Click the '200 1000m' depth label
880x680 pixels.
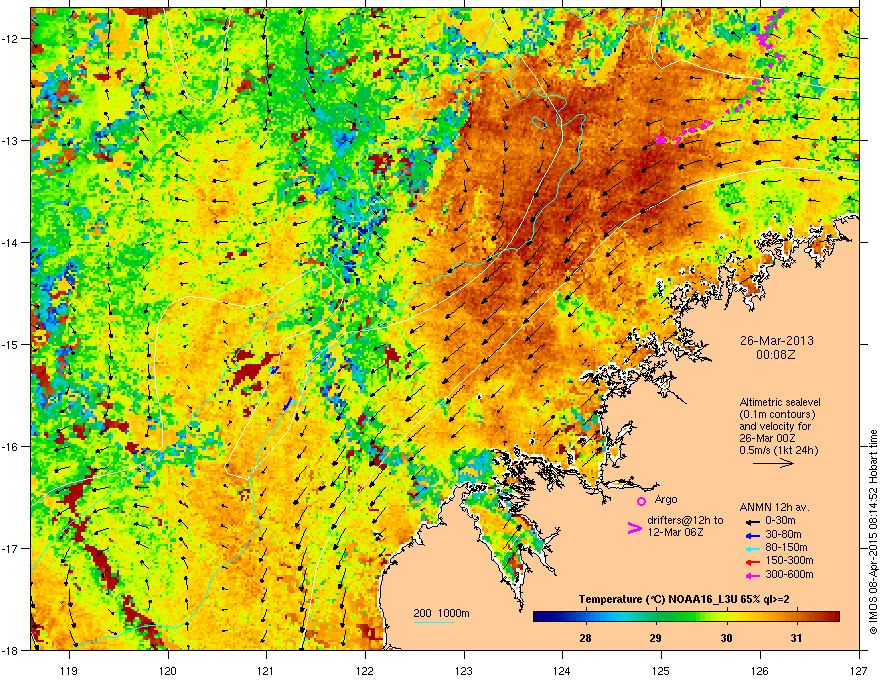(x=441, y=613)
